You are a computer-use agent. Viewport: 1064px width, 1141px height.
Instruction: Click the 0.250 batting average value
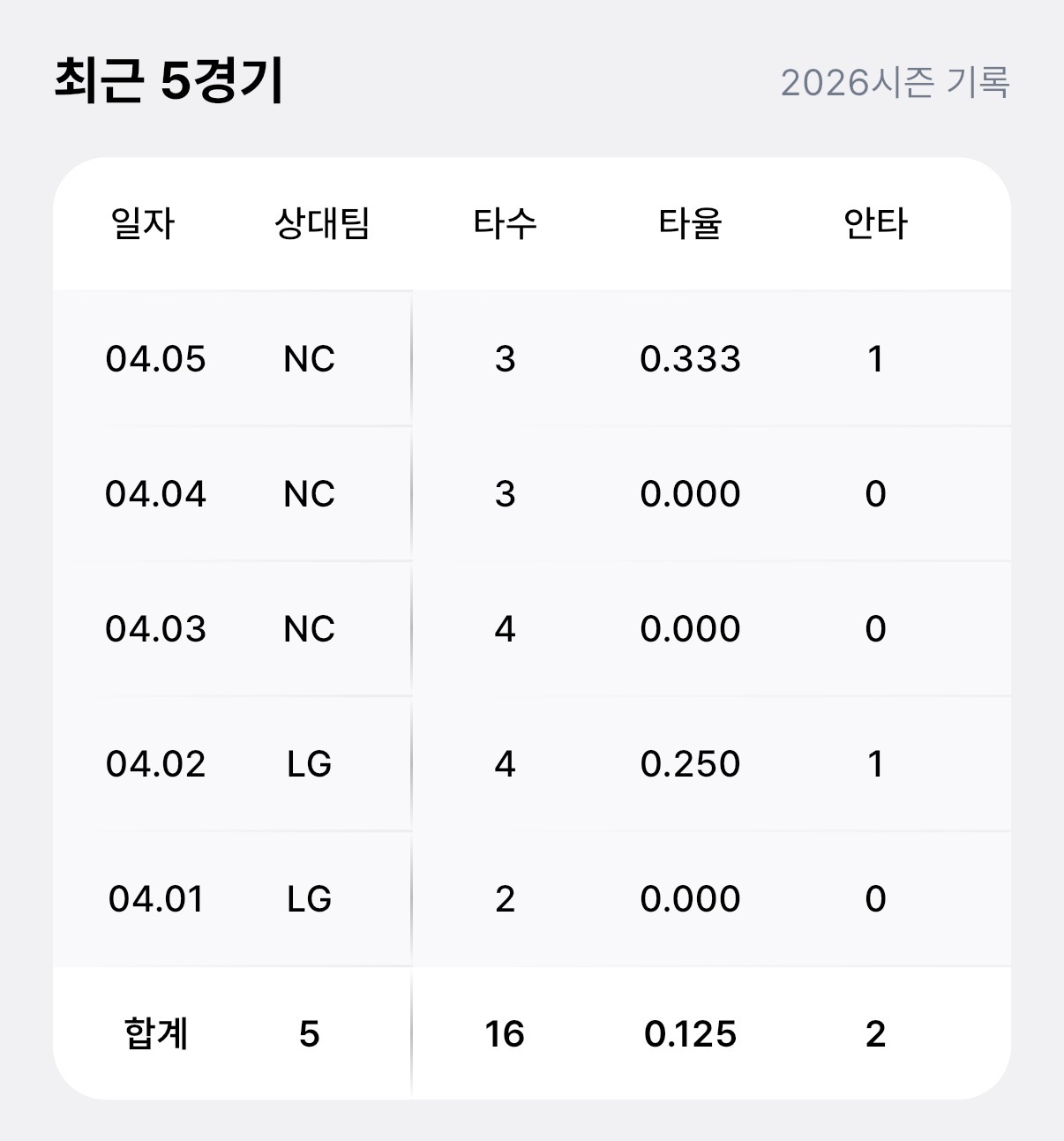point(690,764)
